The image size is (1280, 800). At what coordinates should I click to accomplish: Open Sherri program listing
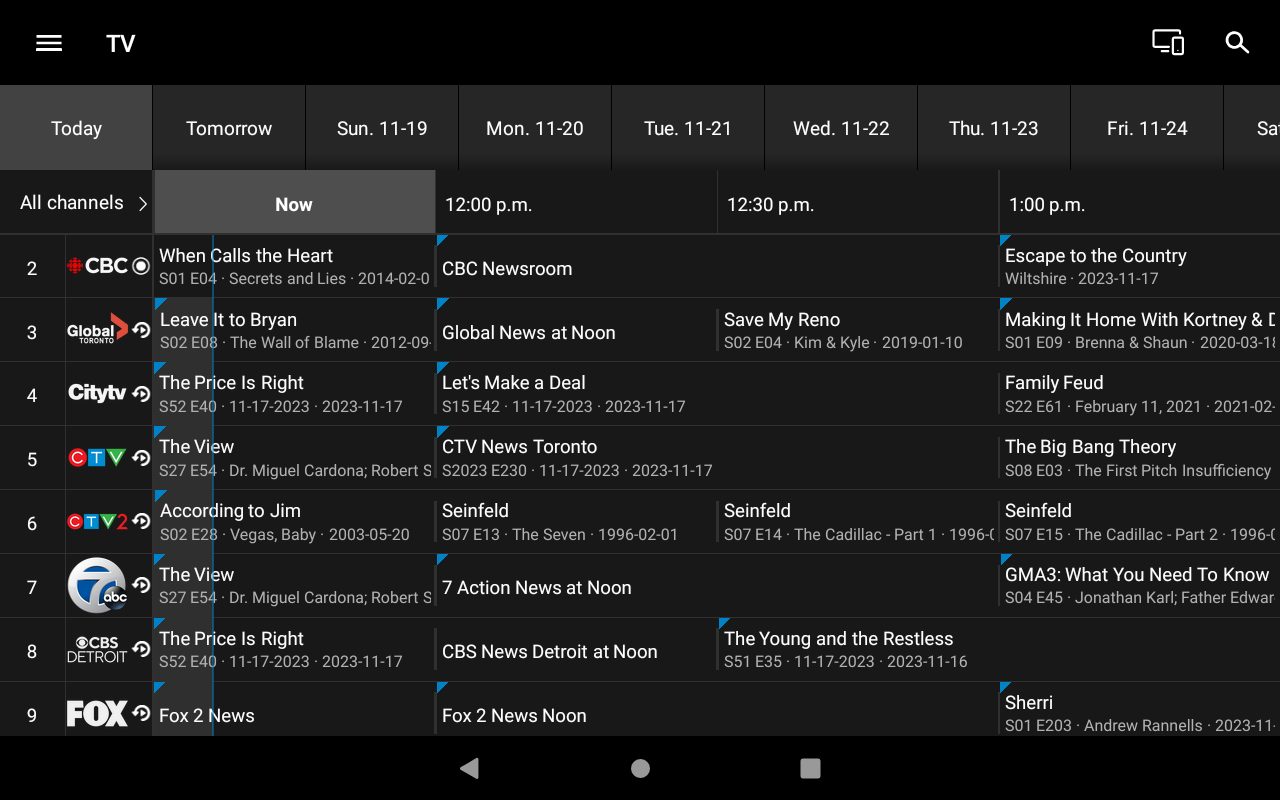(x=1140, y=710)
